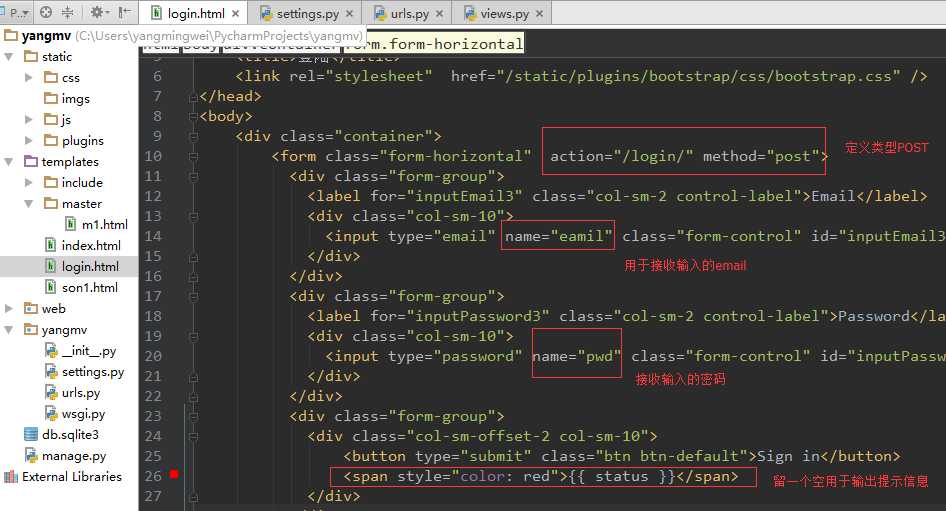Open login.html in the project tree

coord(90,266)
